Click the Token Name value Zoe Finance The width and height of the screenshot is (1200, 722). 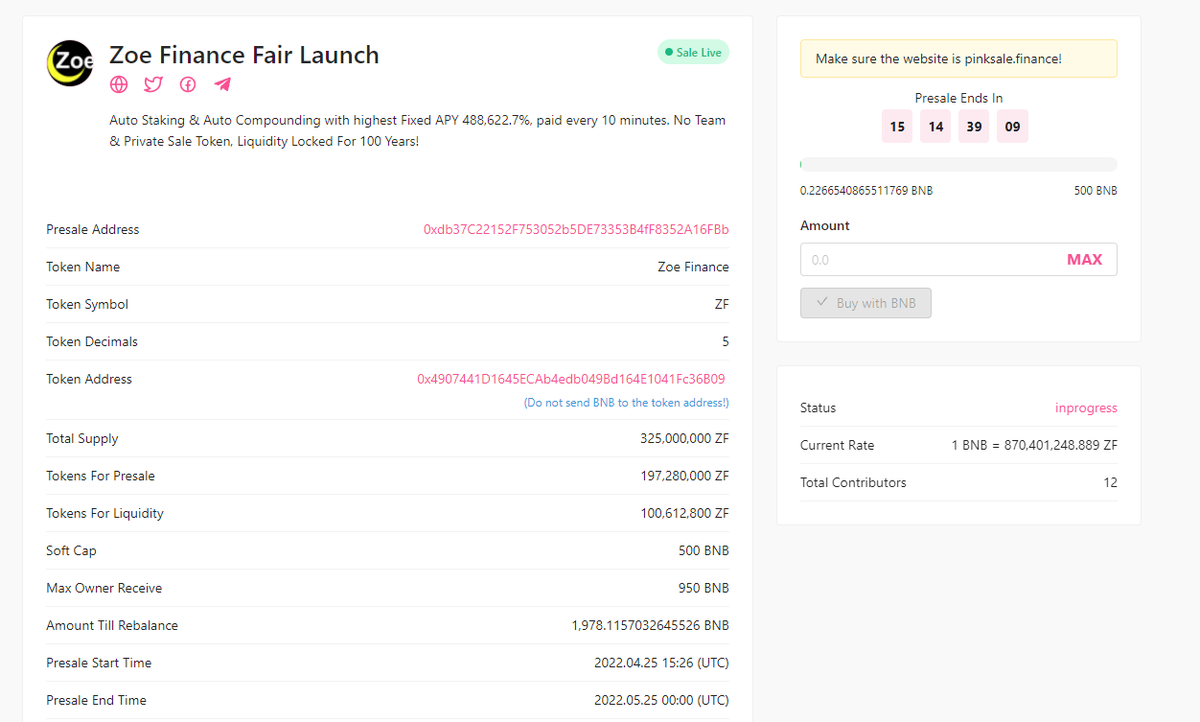click(693, 267)
